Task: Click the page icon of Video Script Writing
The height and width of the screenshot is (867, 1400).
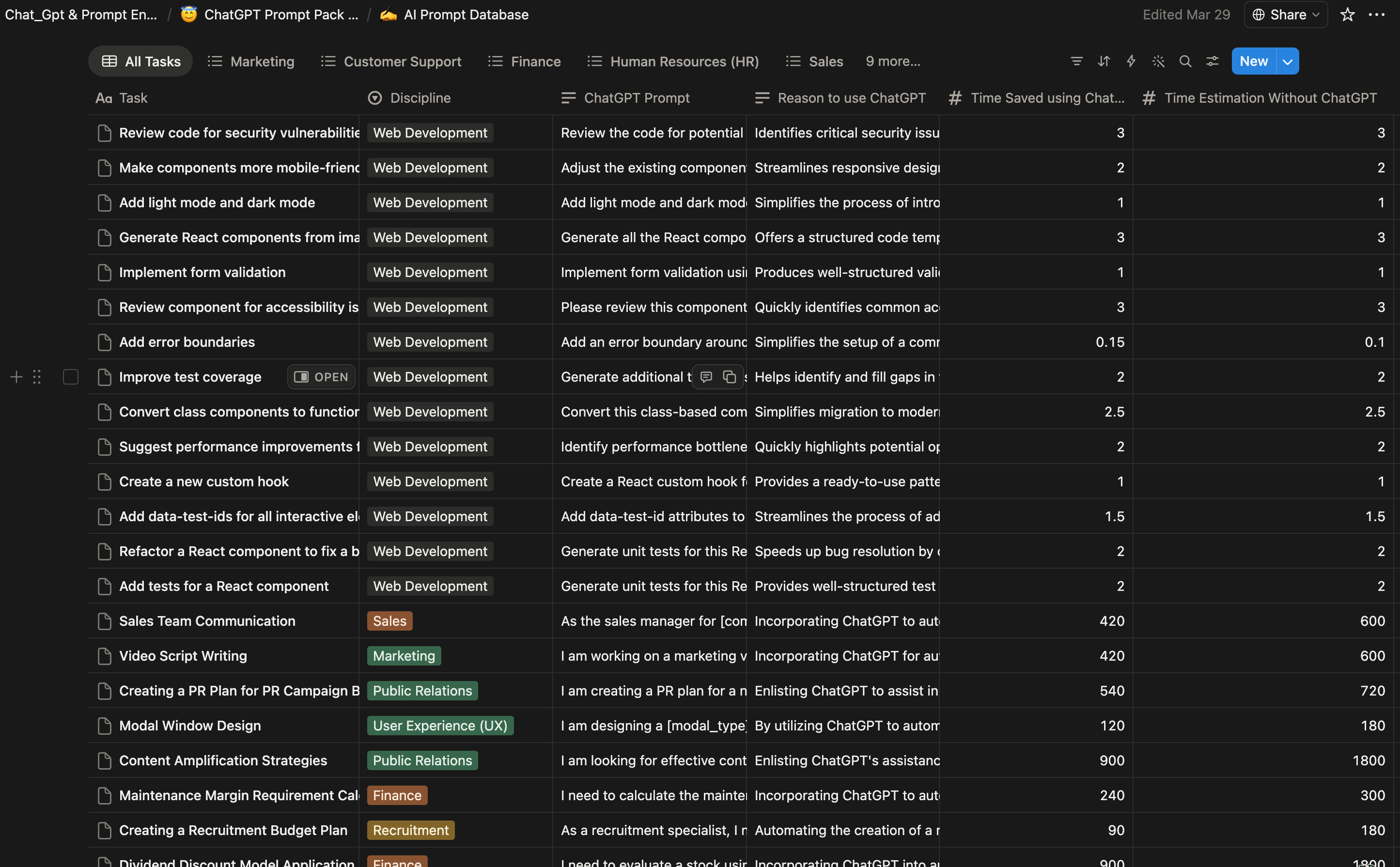Action: pos(104,656)
